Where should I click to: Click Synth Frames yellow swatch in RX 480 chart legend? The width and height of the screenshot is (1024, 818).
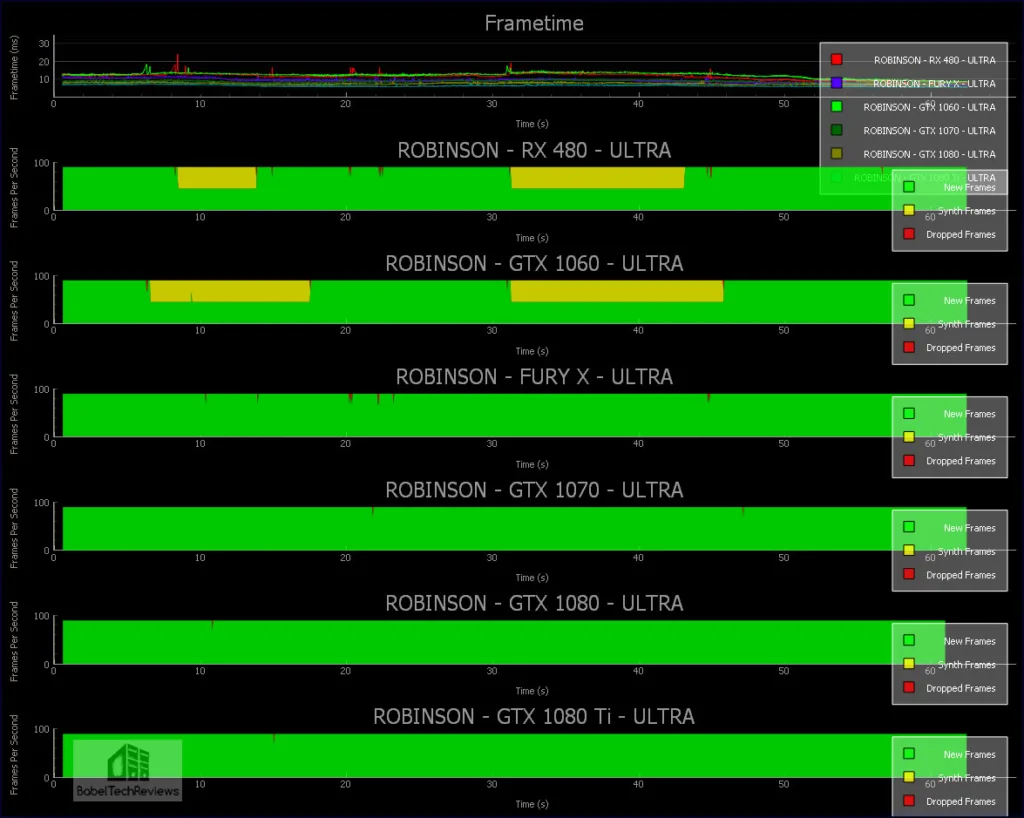pos(908,210)
